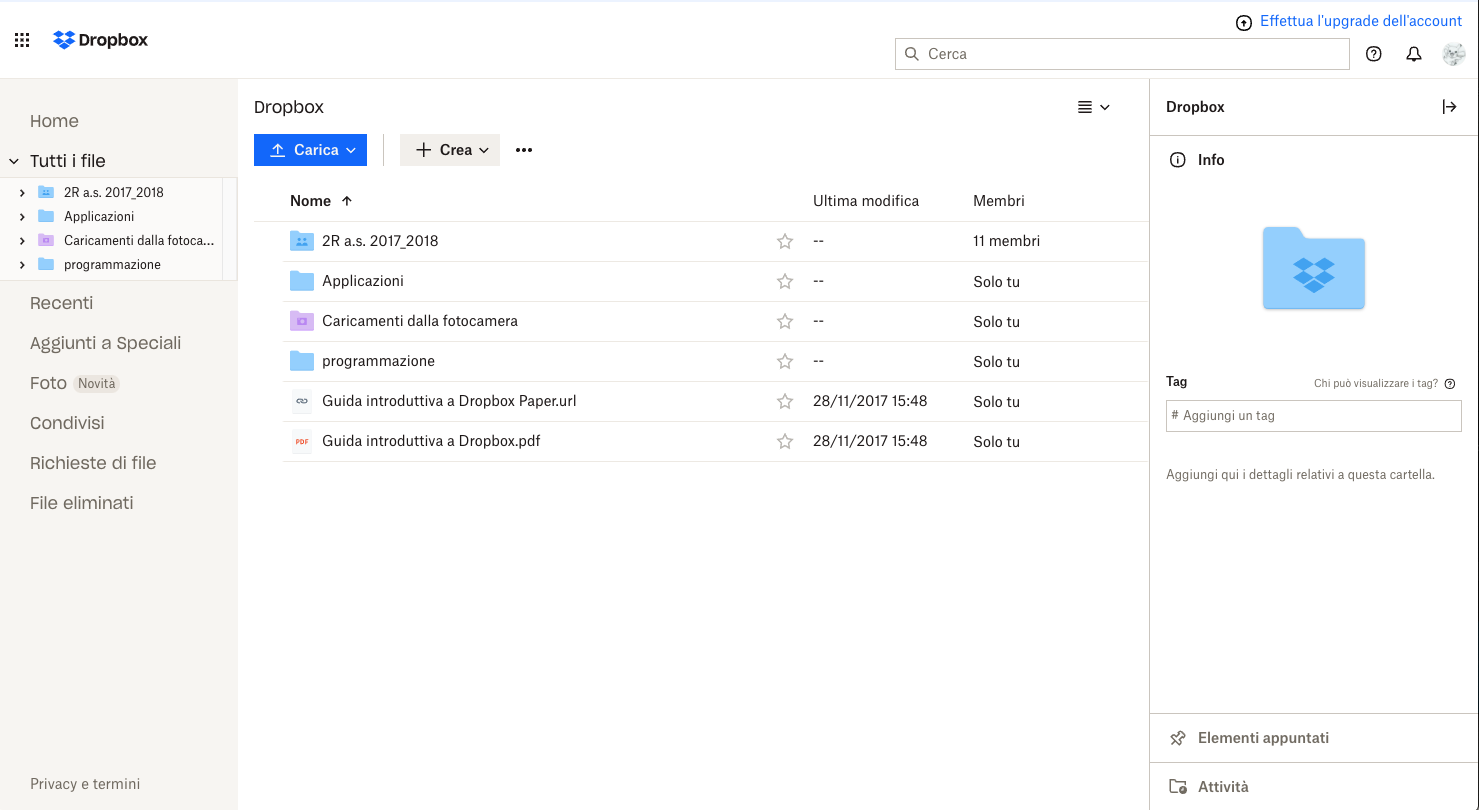
Task: Click the Nome column header label
Action: (x=310, y=201)
